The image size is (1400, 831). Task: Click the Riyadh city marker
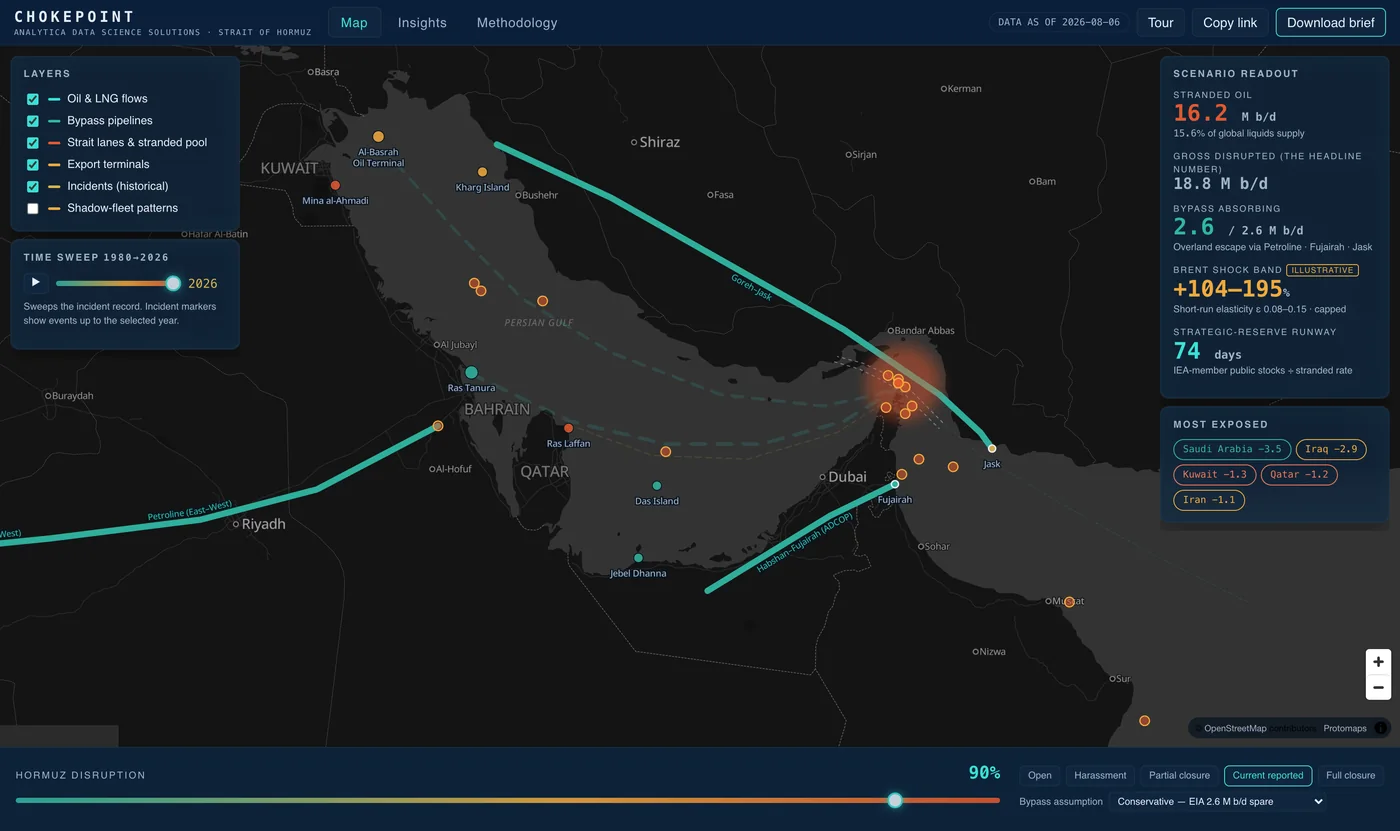click(x=236, y=524)
